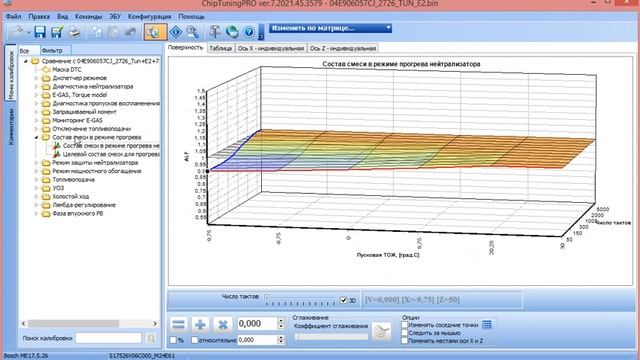This screenshot has width=640, height=360.
Task: Collapse the root Сравнение tree node
Action: [x=26, y=61]
